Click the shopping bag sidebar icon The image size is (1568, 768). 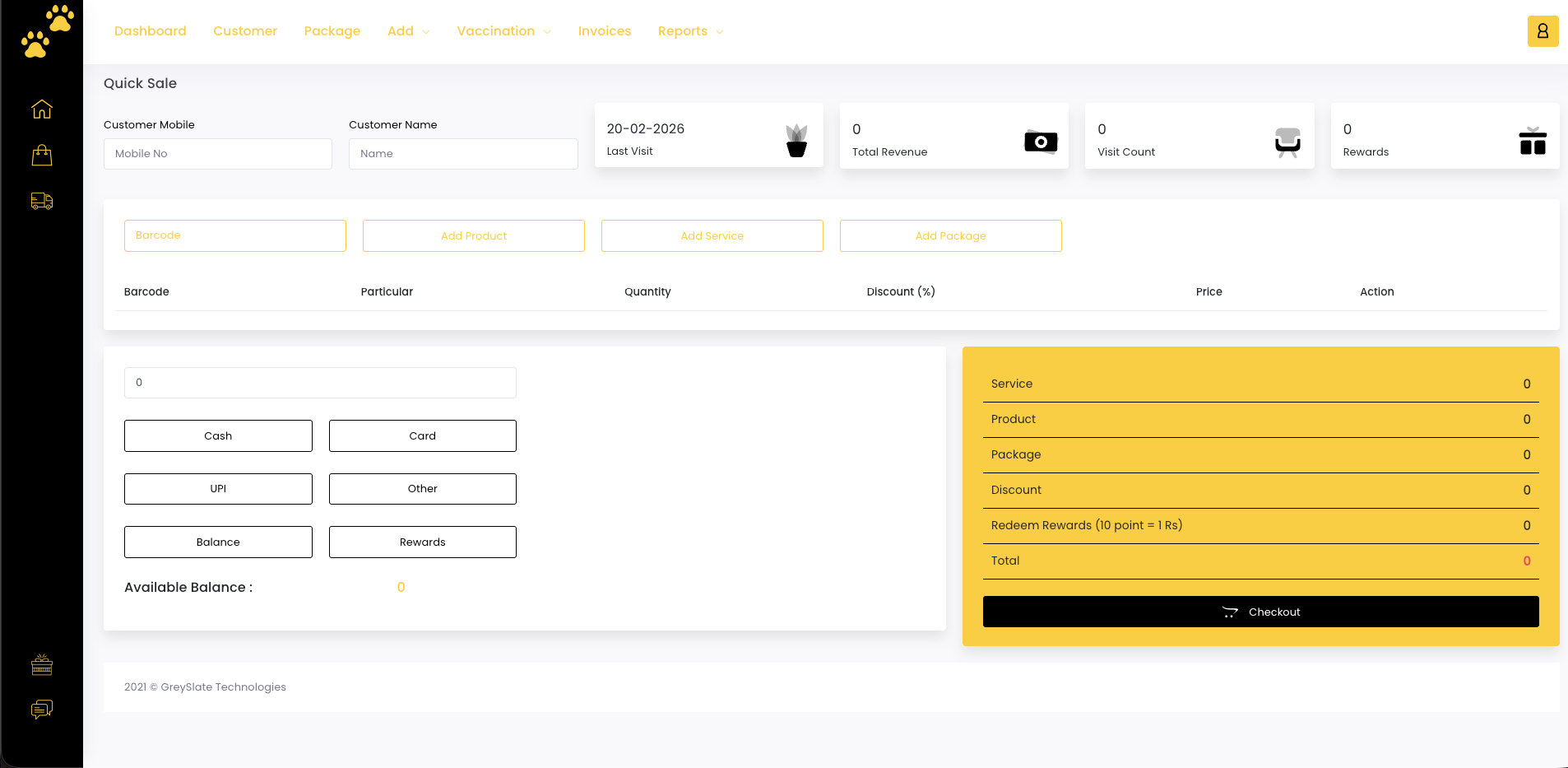click(x=42, y=156)
